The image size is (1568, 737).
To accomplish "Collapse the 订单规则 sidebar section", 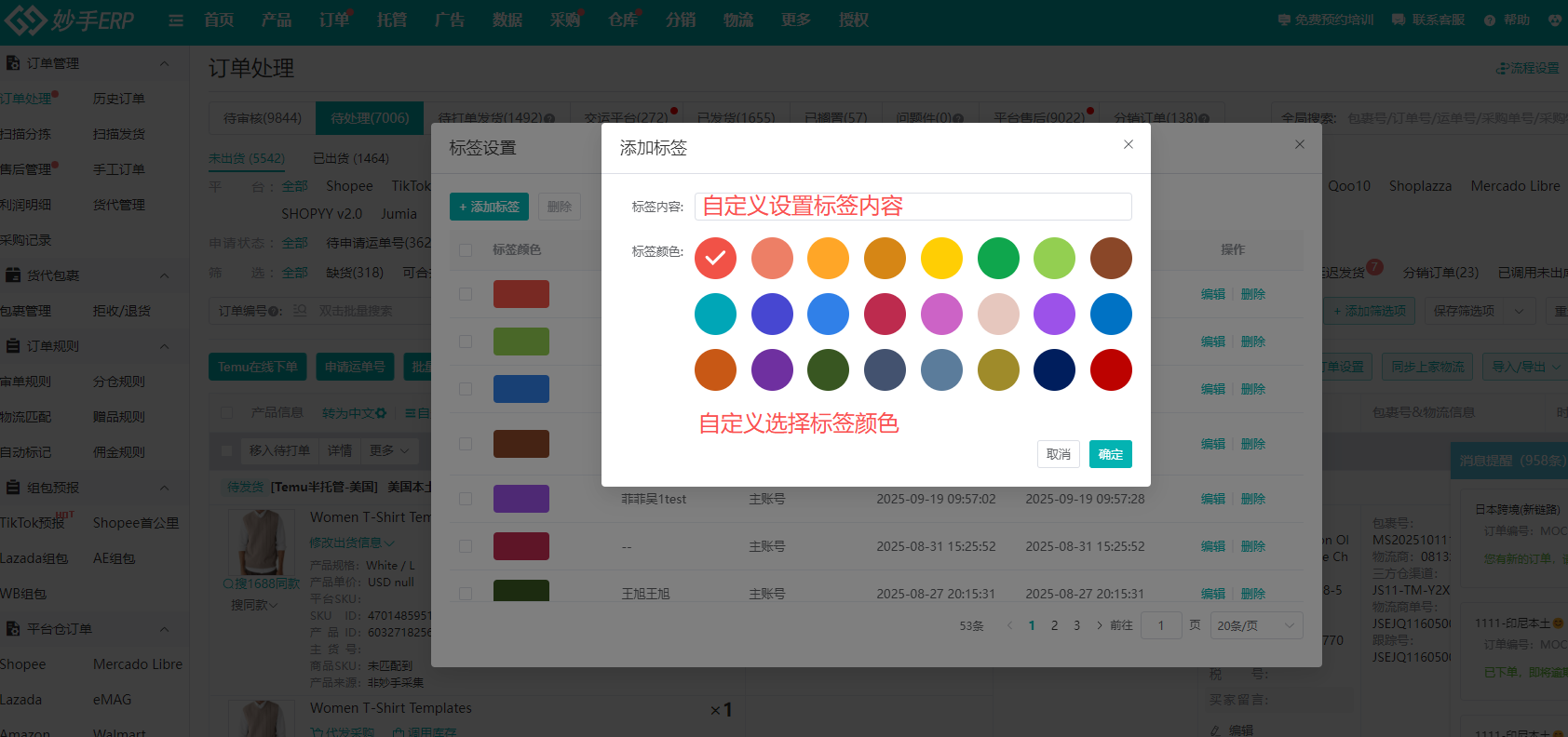I will pyautogui.click(x=165, y=346).
